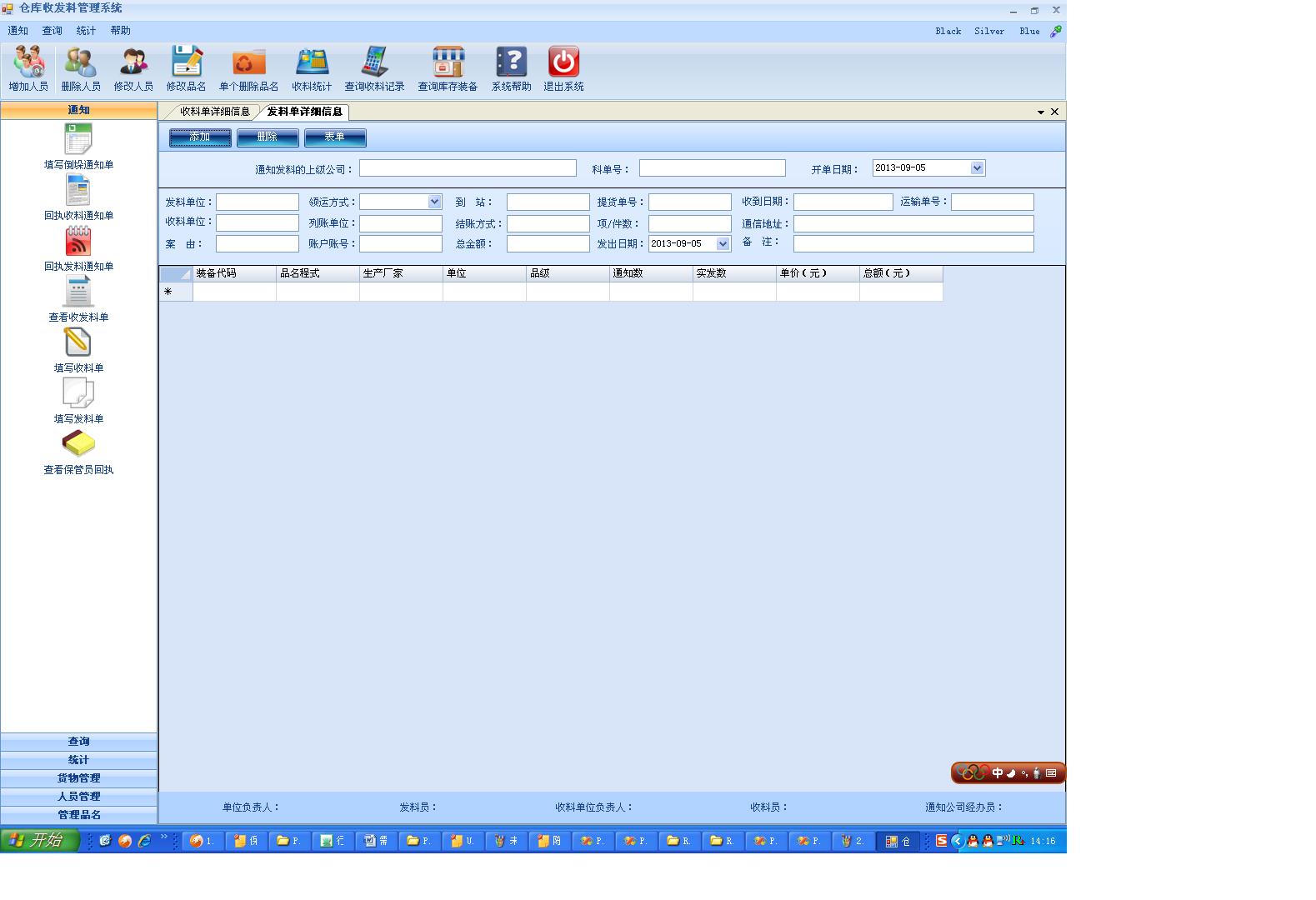Open the 领运方式 combo box
Viewport: 1316px width, 900px height.
click(434, 202)
